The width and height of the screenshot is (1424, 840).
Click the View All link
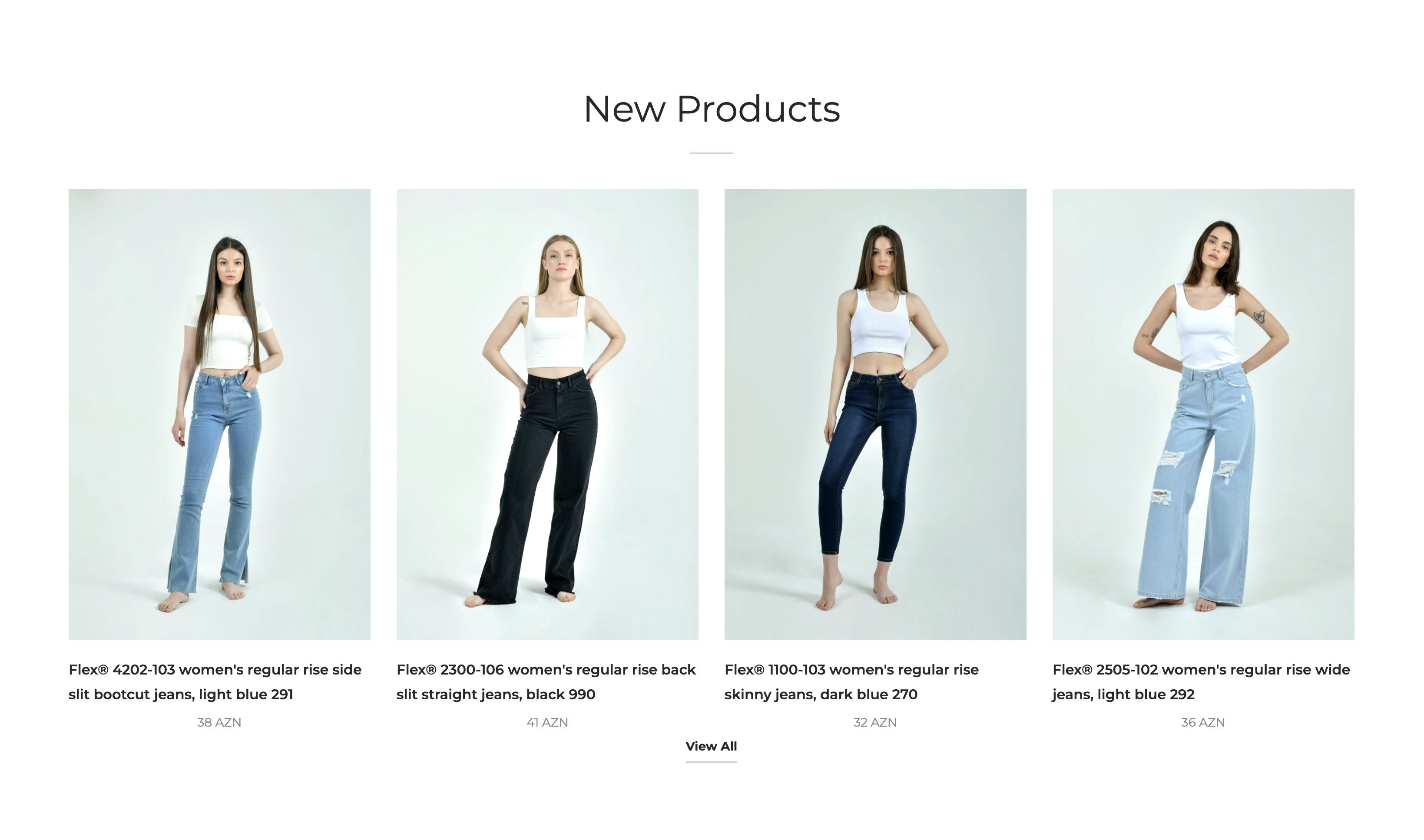click(x=712, y=747)
